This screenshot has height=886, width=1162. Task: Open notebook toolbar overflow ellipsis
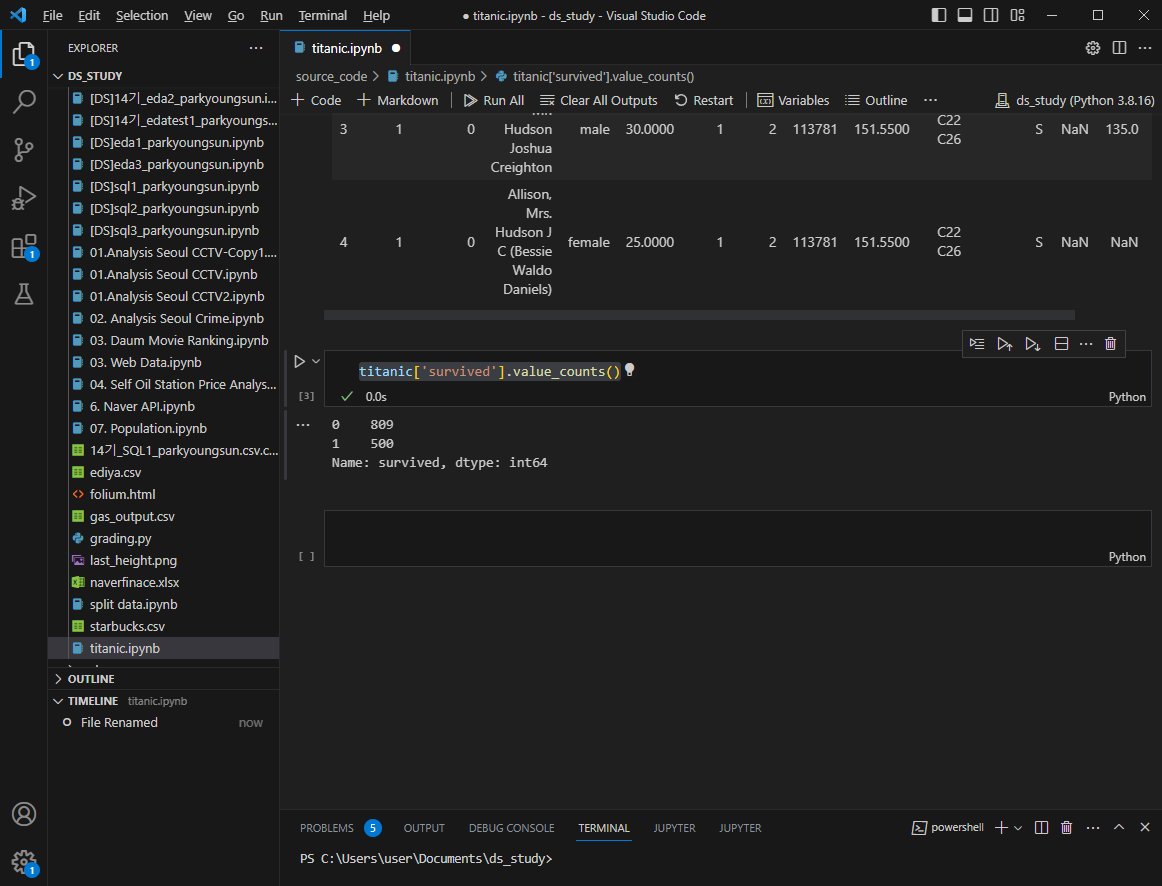coord(931,100)
